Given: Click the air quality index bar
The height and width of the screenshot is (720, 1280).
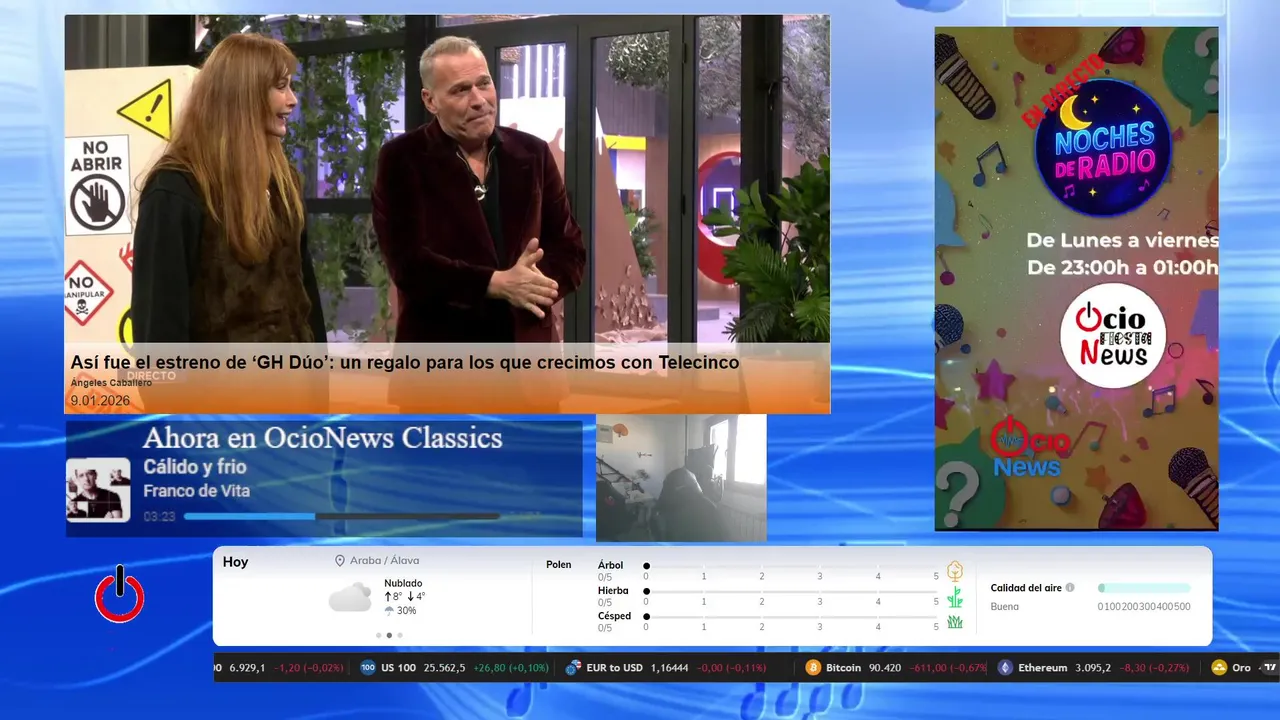Looking at the screenshot, I should pyautogui.click(x=1144, y=588).
